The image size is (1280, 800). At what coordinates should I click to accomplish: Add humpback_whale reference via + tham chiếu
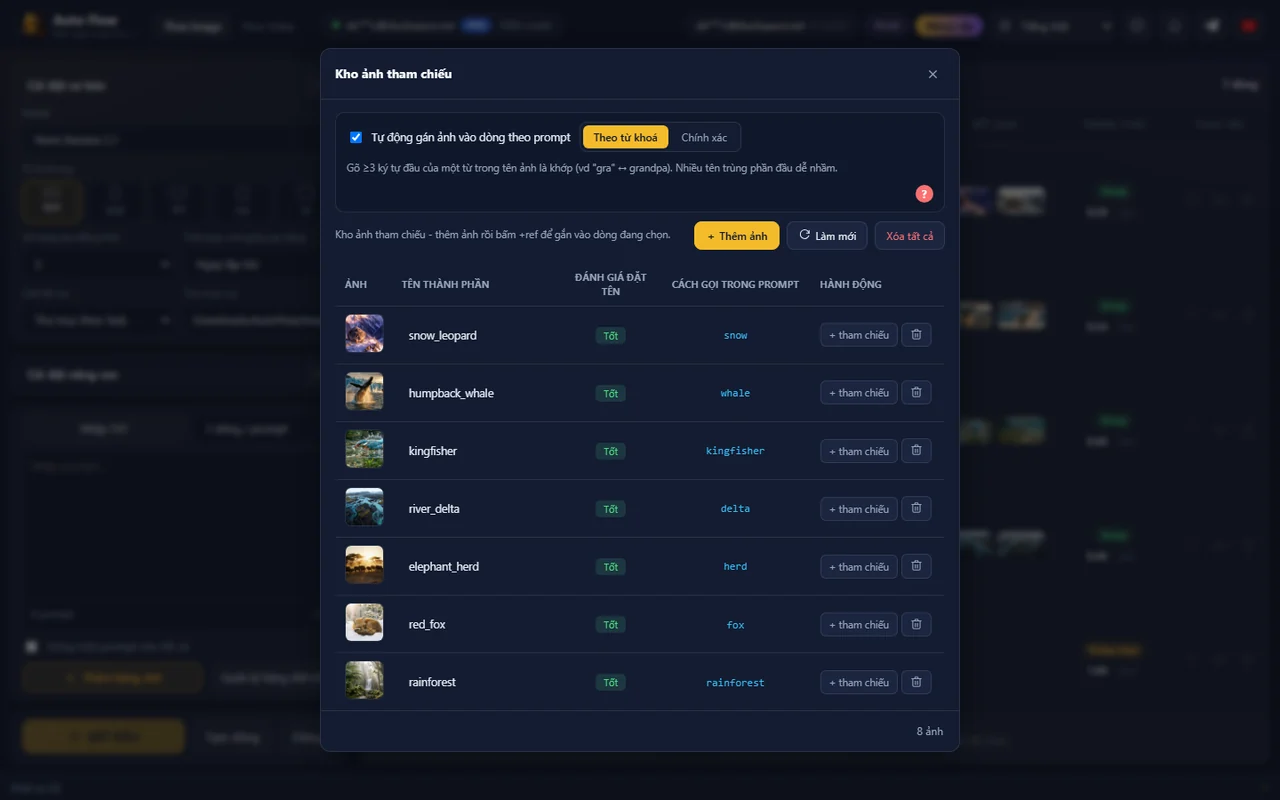coord(859,393)
